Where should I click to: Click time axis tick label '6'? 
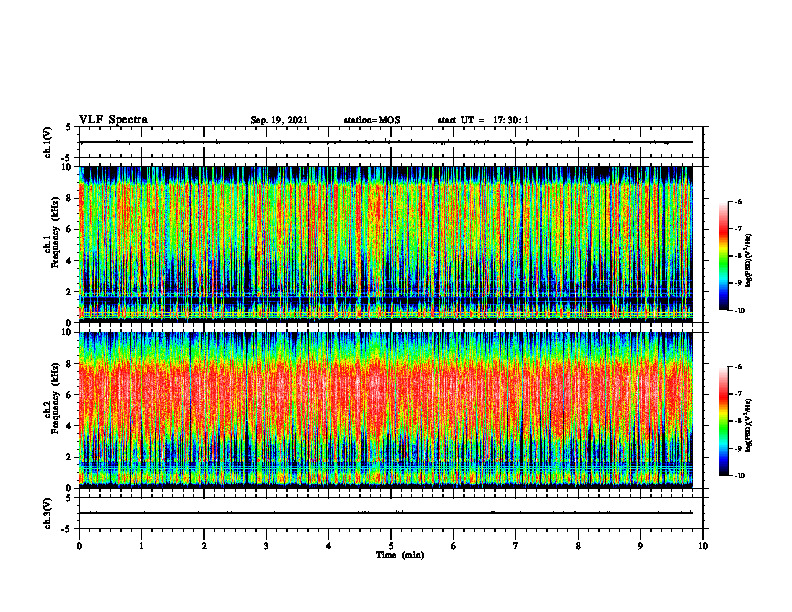(x=454, y=546)
